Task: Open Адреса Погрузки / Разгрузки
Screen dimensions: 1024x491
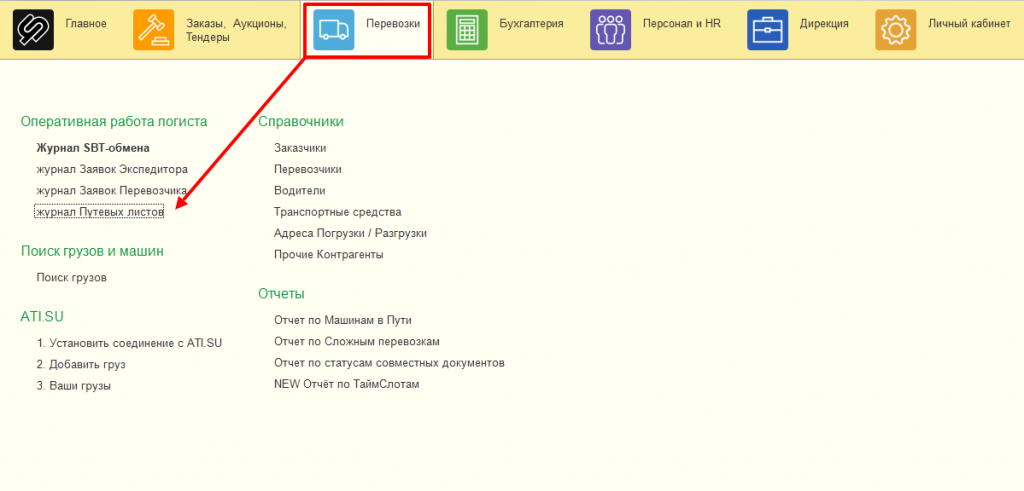Action: click(351, 233)
